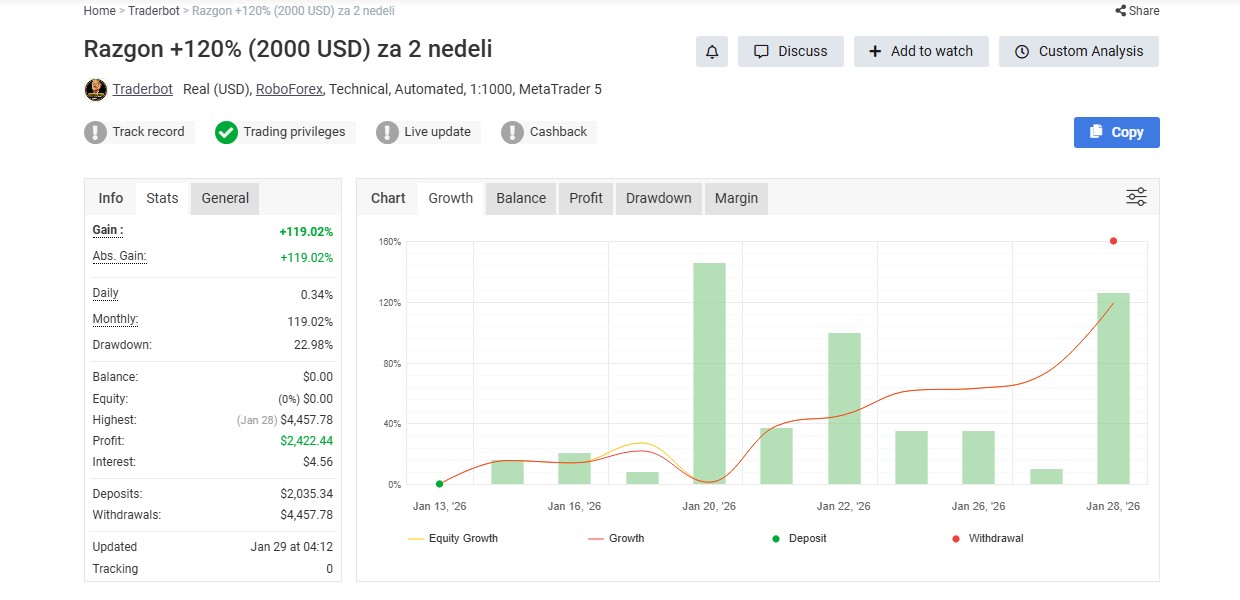Image resolution: width=1240 pixels, height=600 pixels.
Task: Open the Traderbot breadcrumb link
Action: tap(155, 11)
